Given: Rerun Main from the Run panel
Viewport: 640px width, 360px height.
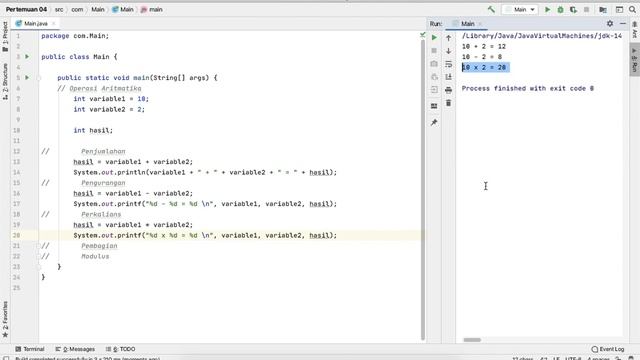Looking at the screenshot, I should [x=434, y=38].
